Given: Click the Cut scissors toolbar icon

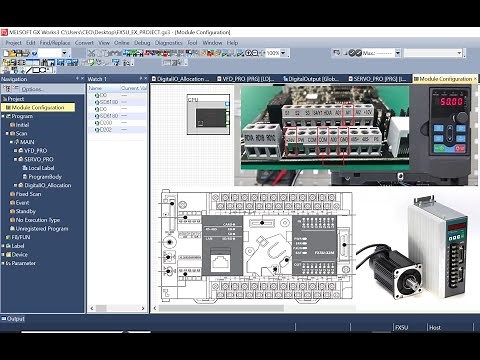Looking at the screenshot, I should point(91,53).
